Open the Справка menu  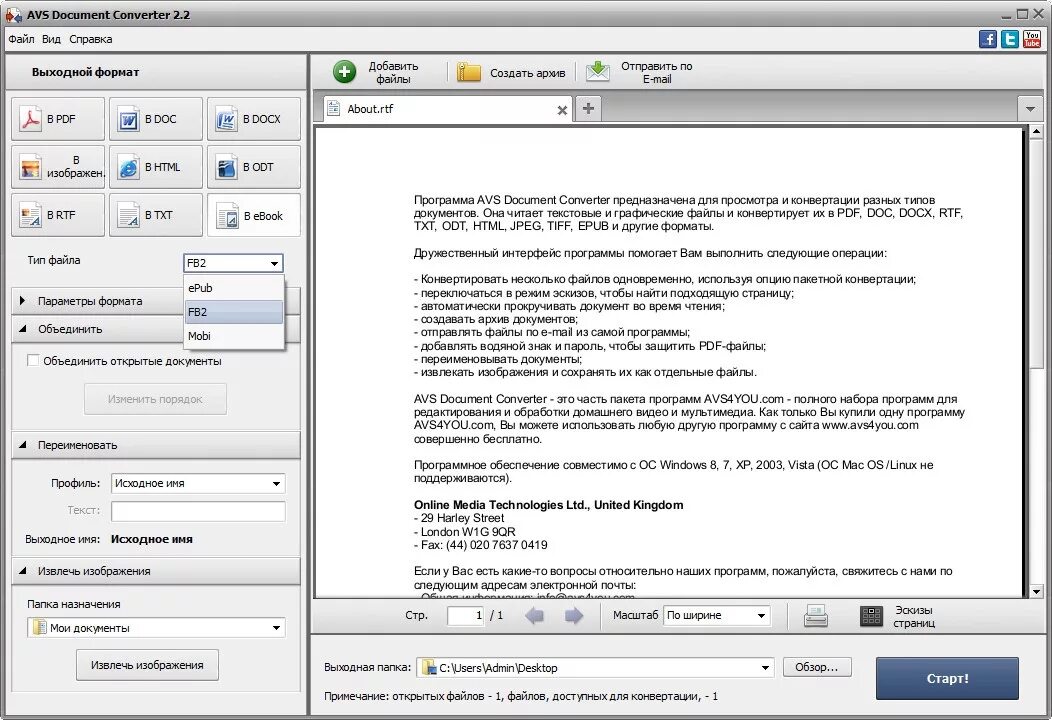point(91,39)
